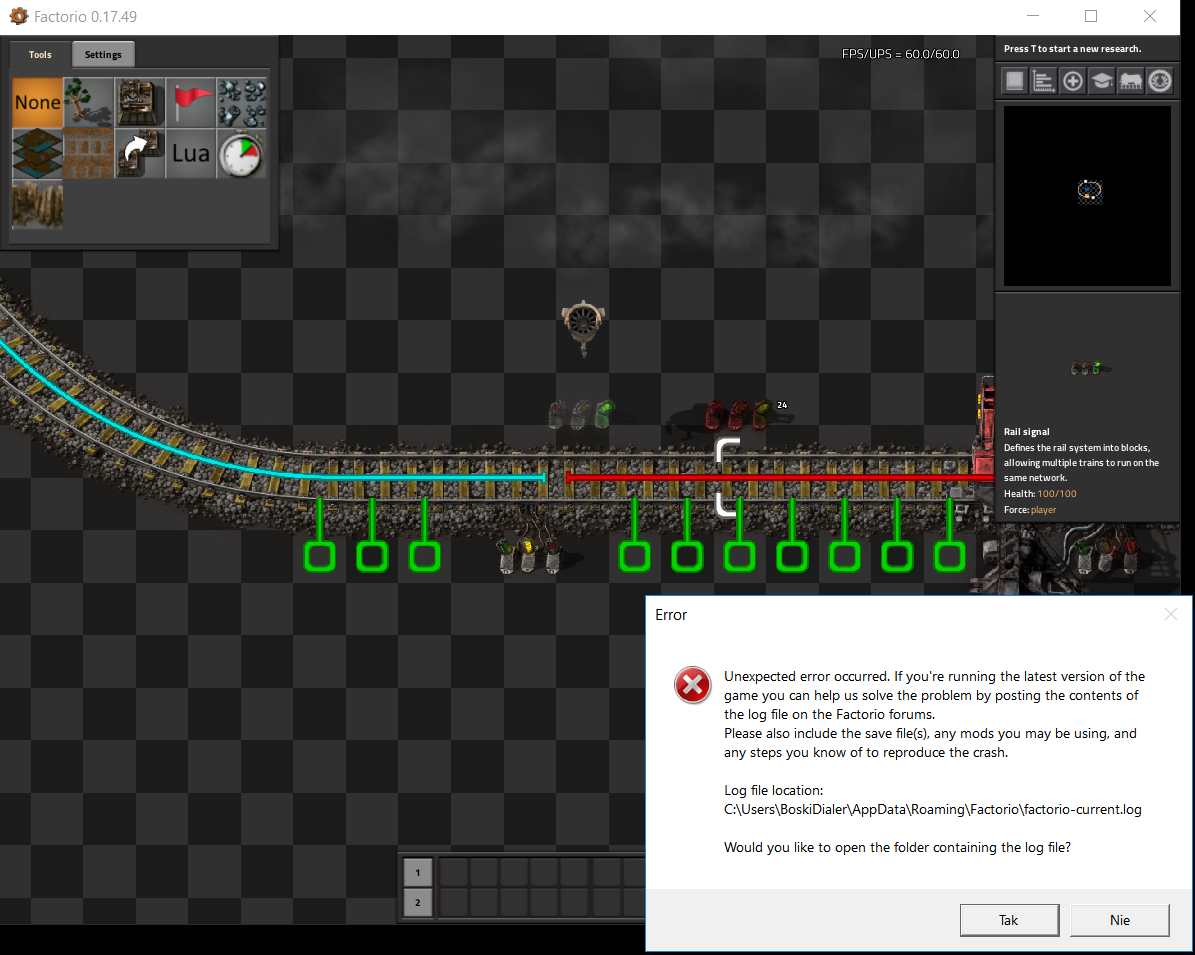Screen dimensions: 1195x955
Task: Switch to the Settings tab
Action: (x=103, y=55)
